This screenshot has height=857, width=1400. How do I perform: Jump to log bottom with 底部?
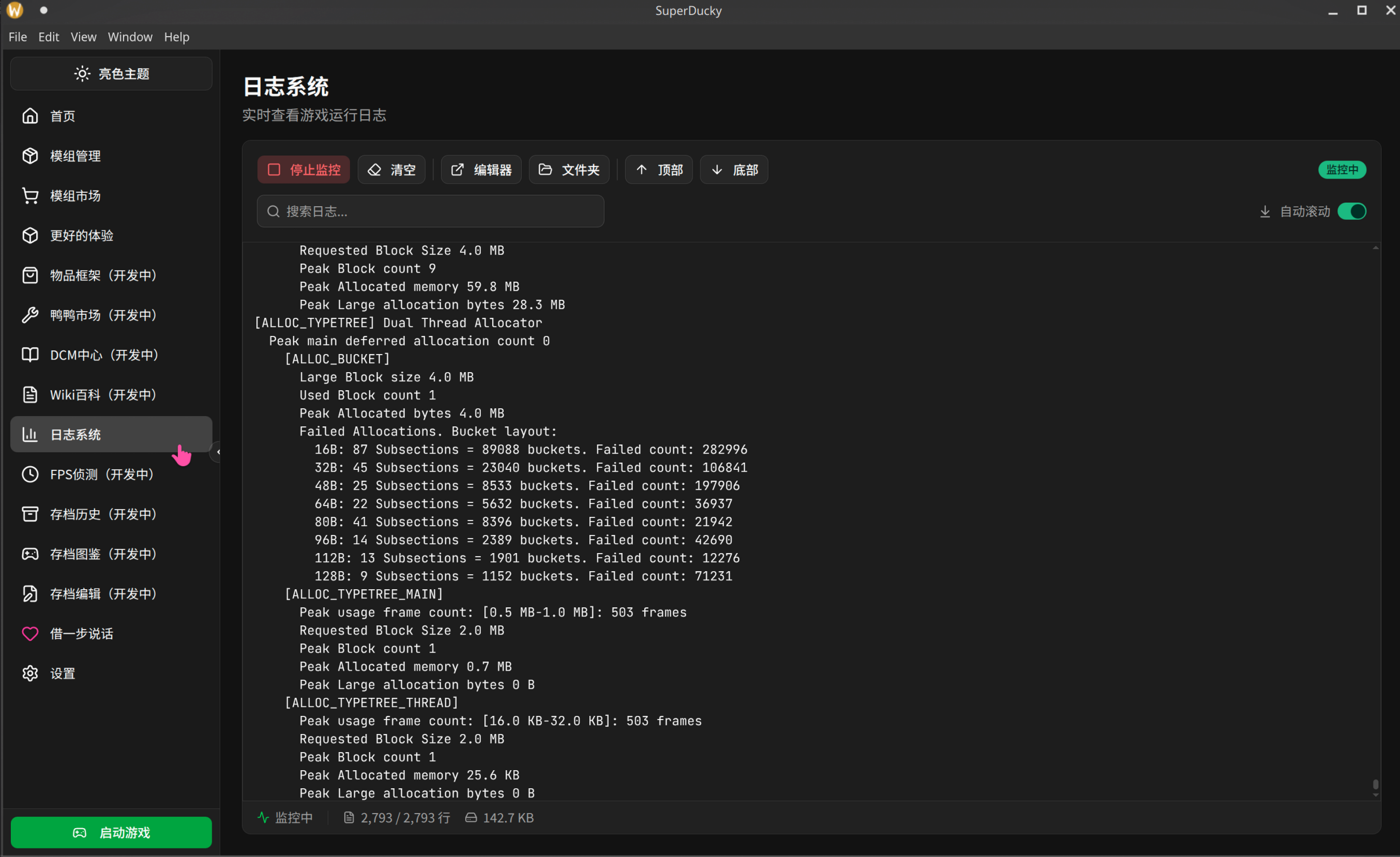(733, 170)
